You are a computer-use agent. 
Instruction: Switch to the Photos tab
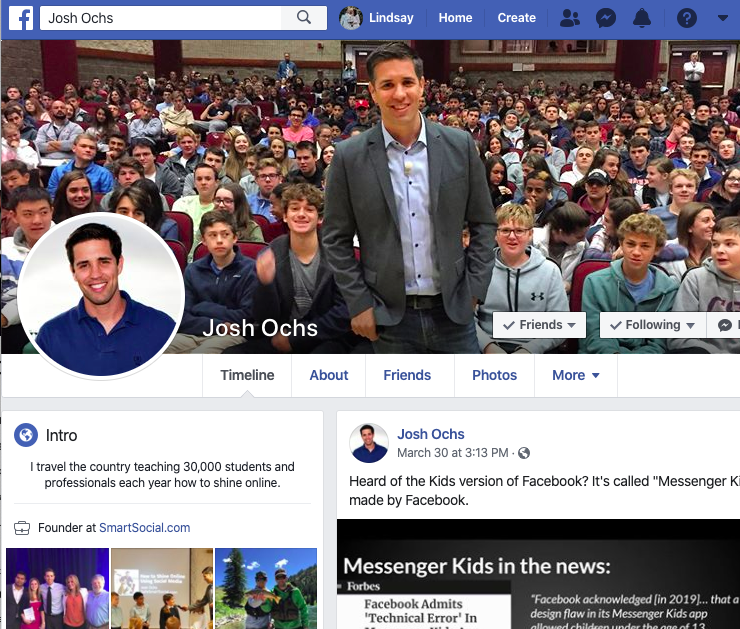[x=494, y=375]
